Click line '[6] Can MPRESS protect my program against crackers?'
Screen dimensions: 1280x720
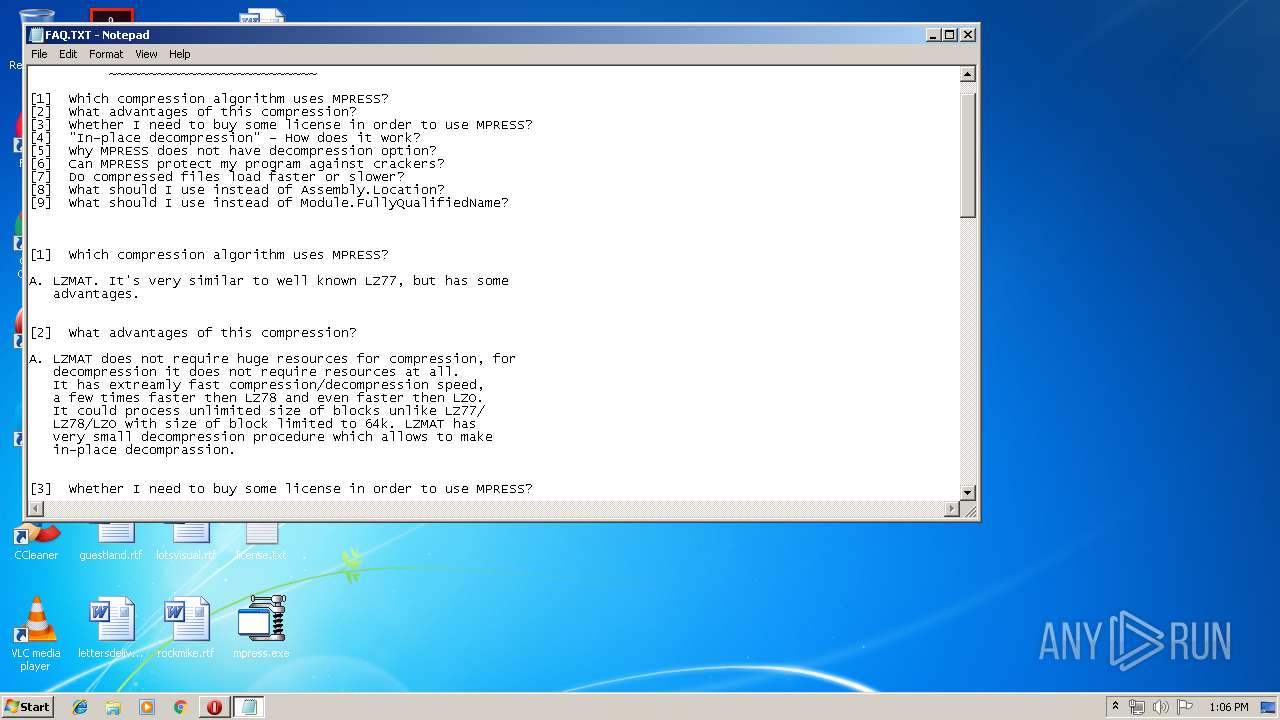pyautogui.click(x=237, y=164)
